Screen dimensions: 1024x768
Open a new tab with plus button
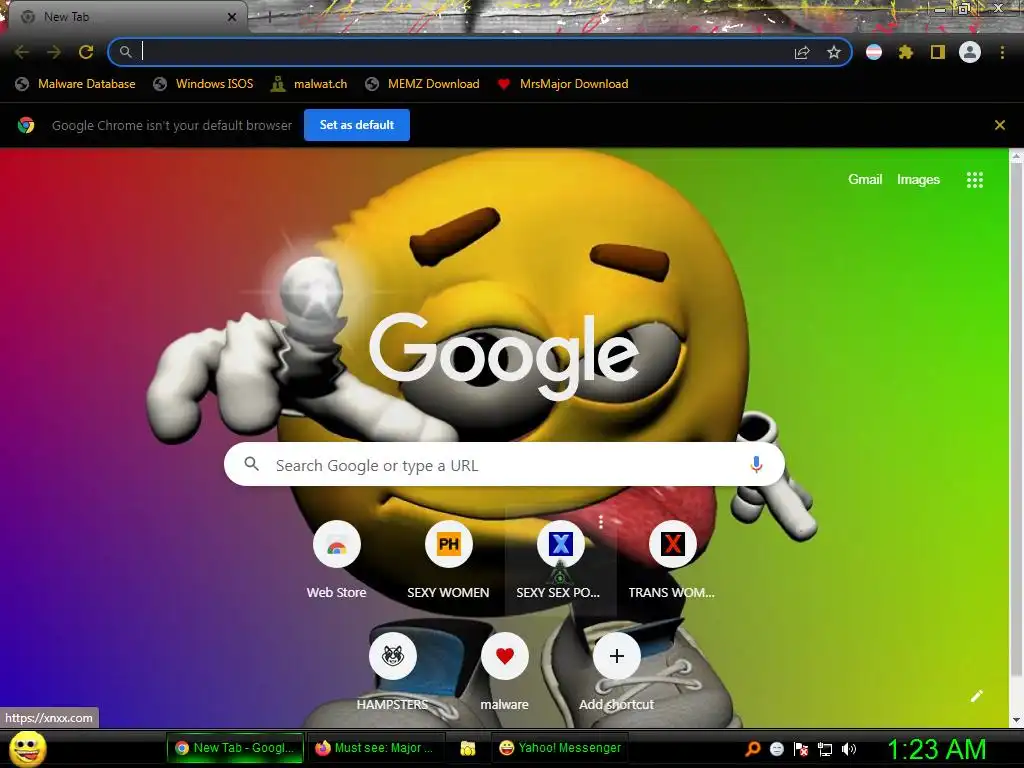[269, 17]
